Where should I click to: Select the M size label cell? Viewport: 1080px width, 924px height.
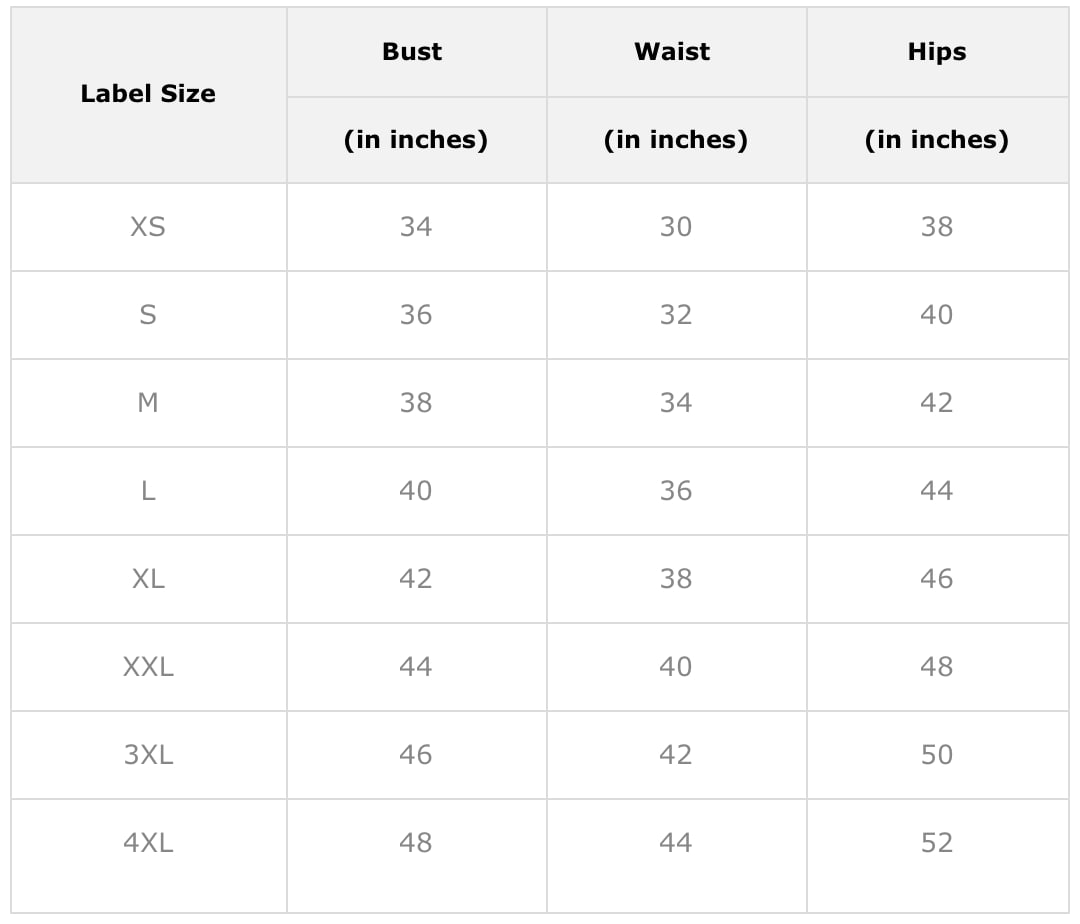pyautogui.click(x=148, y=403)
